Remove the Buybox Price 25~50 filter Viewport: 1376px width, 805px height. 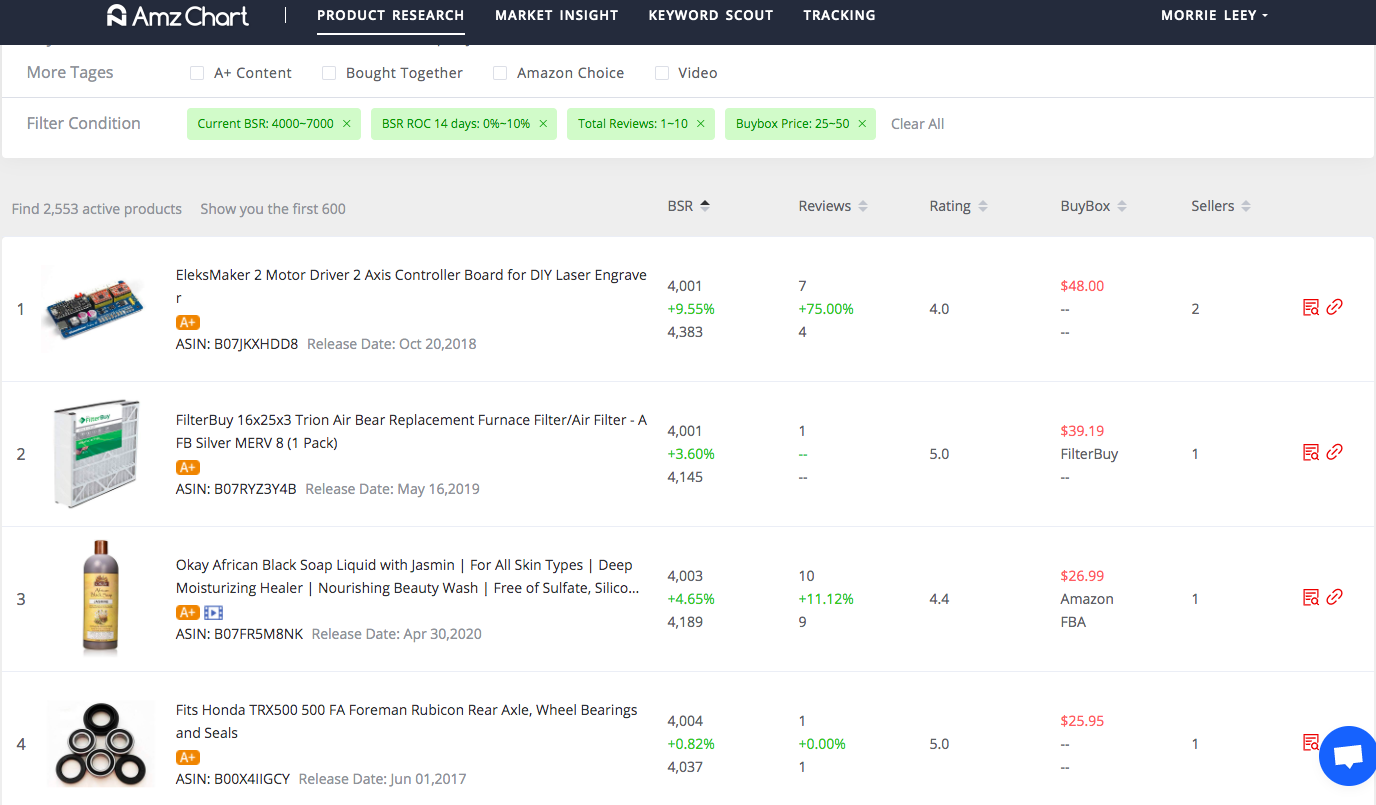(861, 123)
